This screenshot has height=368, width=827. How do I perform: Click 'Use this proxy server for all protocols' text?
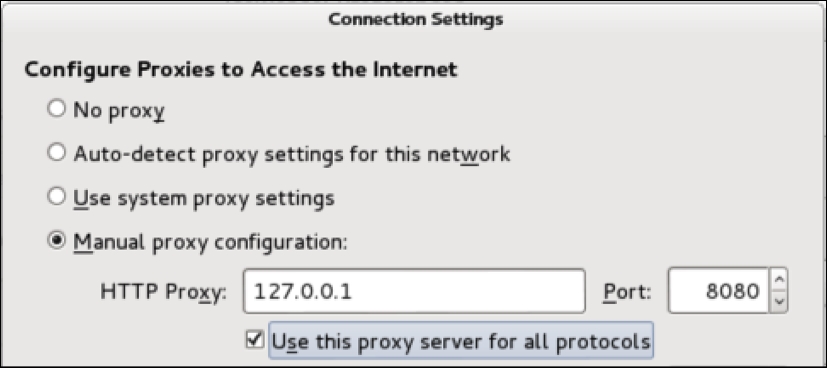tap(461, 341)
